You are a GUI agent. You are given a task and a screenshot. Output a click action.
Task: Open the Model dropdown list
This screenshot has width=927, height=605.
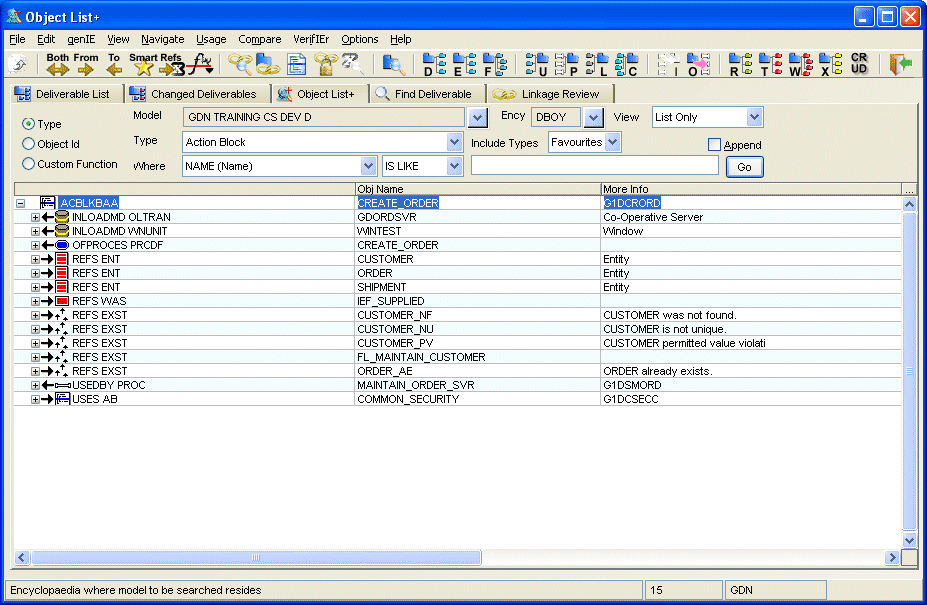tap(478, 118)
